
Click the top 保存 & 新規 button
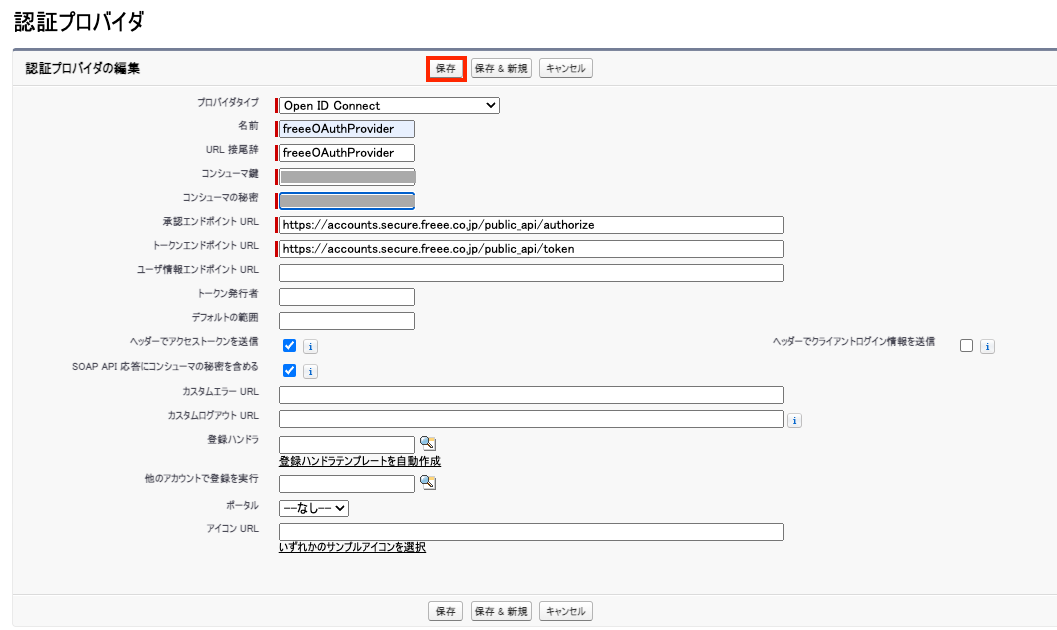tap(501, 69)
